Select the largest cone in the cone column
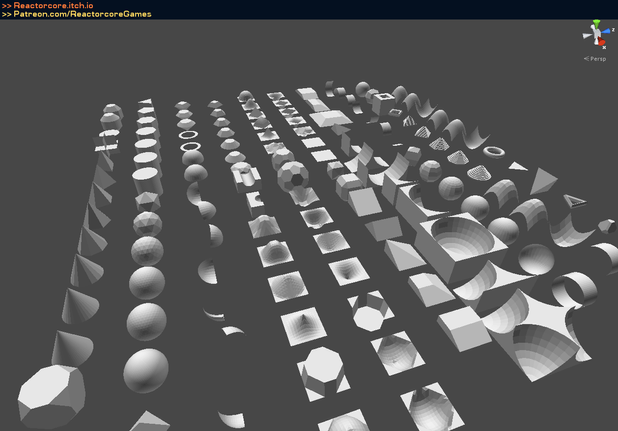Image resolution: width=618 pixels, height=431 pixels. tap(72, 348)
